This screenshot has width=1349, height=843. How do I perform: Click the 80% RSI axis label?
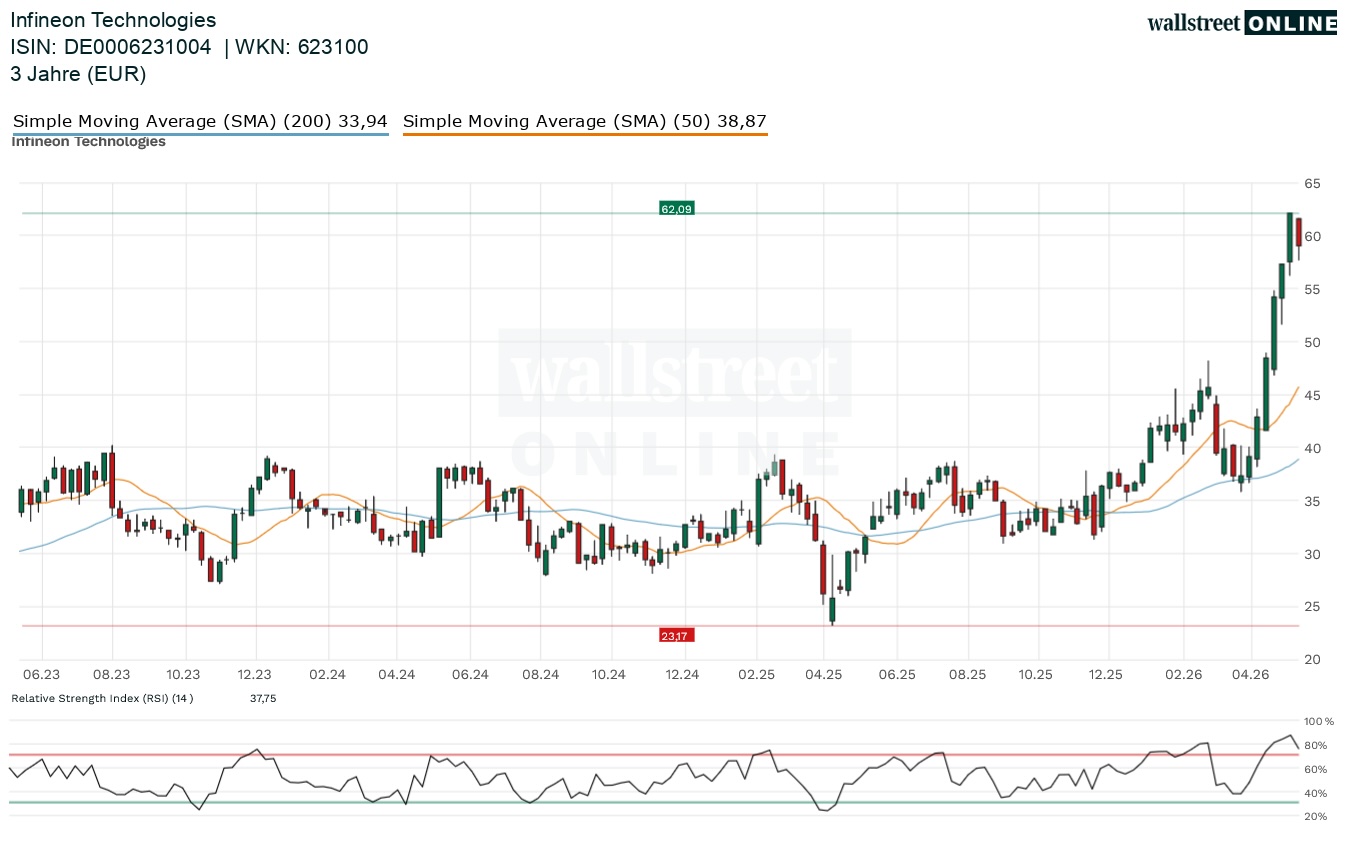click(1316, 745)
